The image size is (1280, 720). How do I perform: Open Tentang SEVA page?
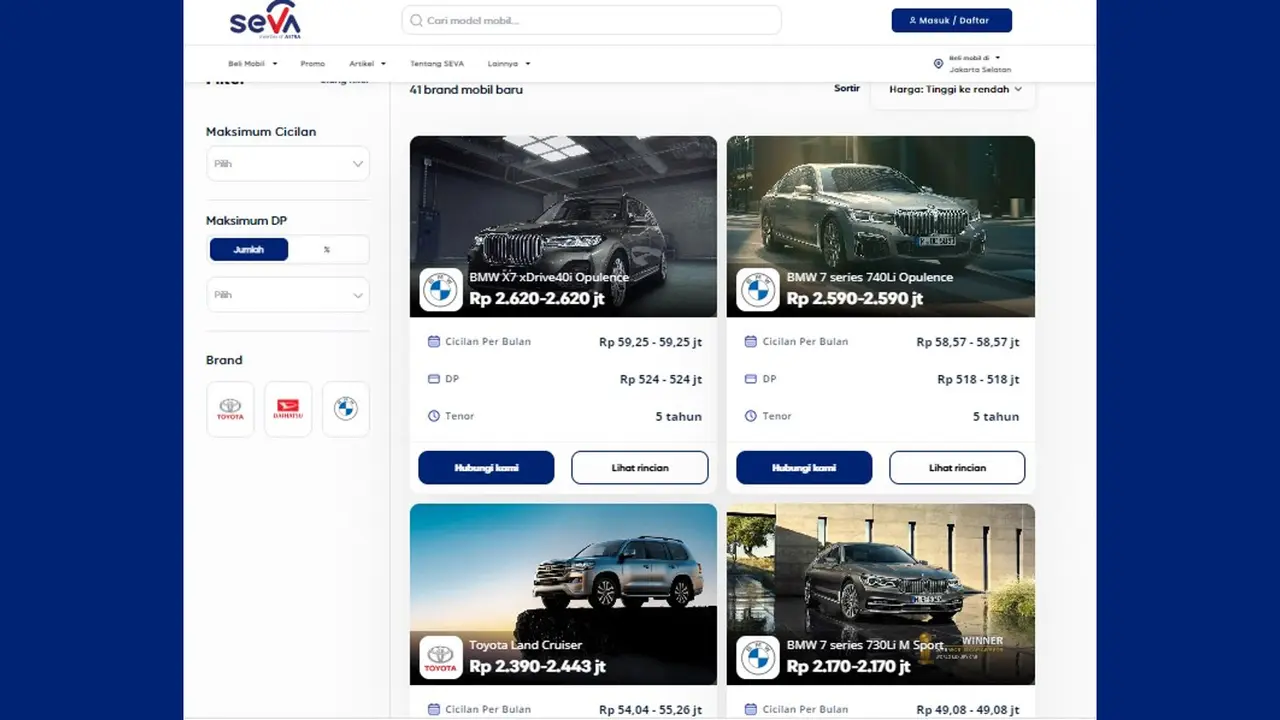[437, 64]
